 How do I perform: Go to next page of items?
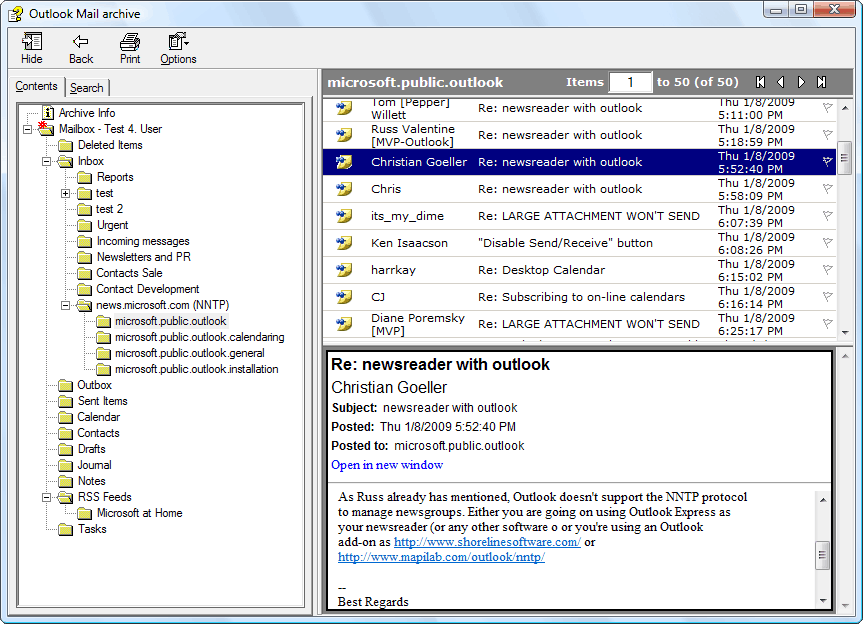pos(801,82)
